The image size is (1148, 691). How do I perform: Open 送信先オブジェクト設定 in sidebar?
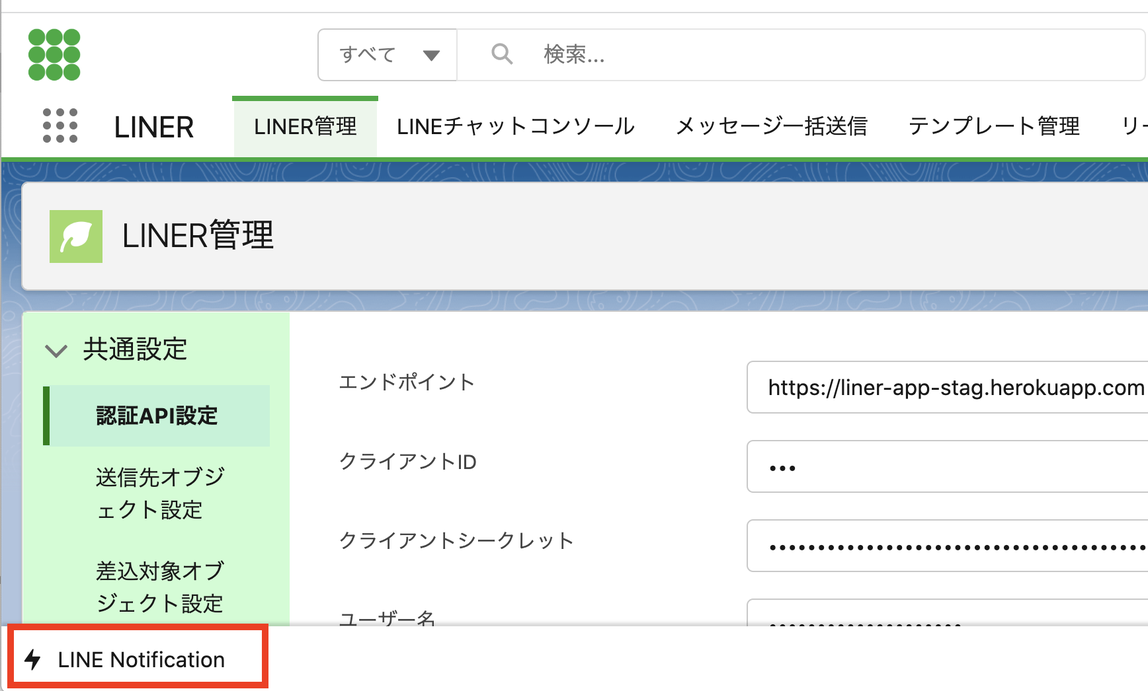(160, 493)
